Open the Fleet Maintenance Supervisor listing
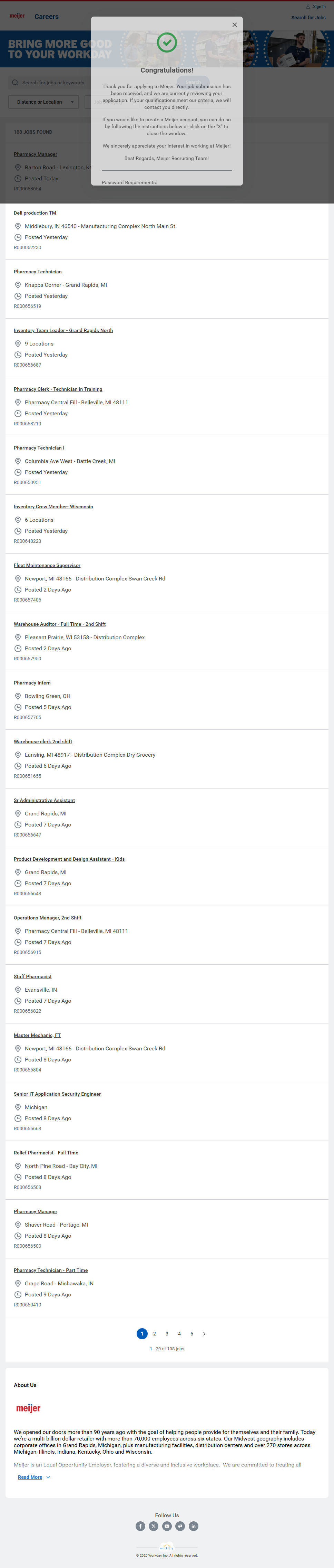This screenshot has height=1568, width=334. (47, 566)
